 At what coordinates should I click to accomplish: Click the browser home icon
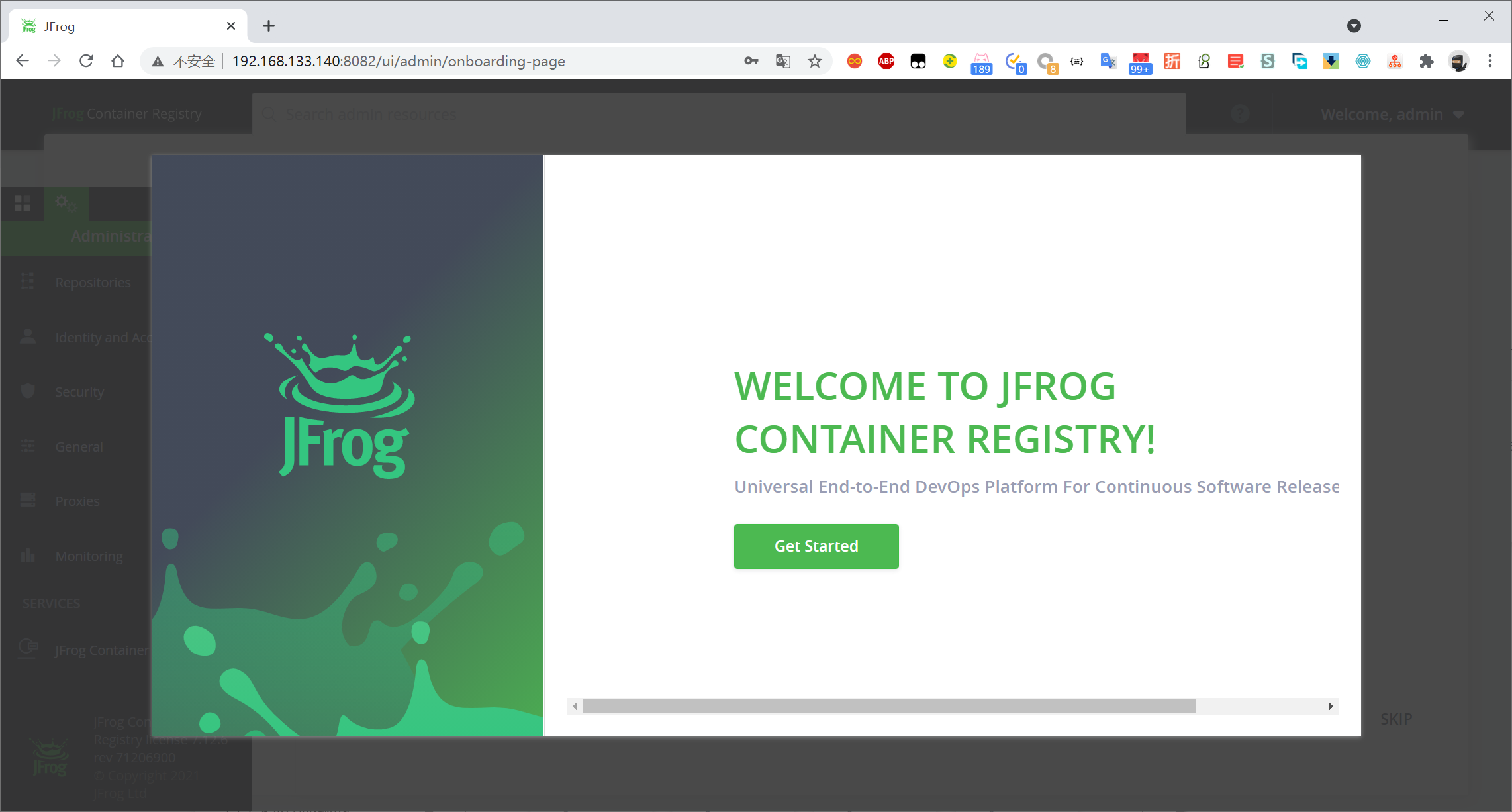(118, 61)
